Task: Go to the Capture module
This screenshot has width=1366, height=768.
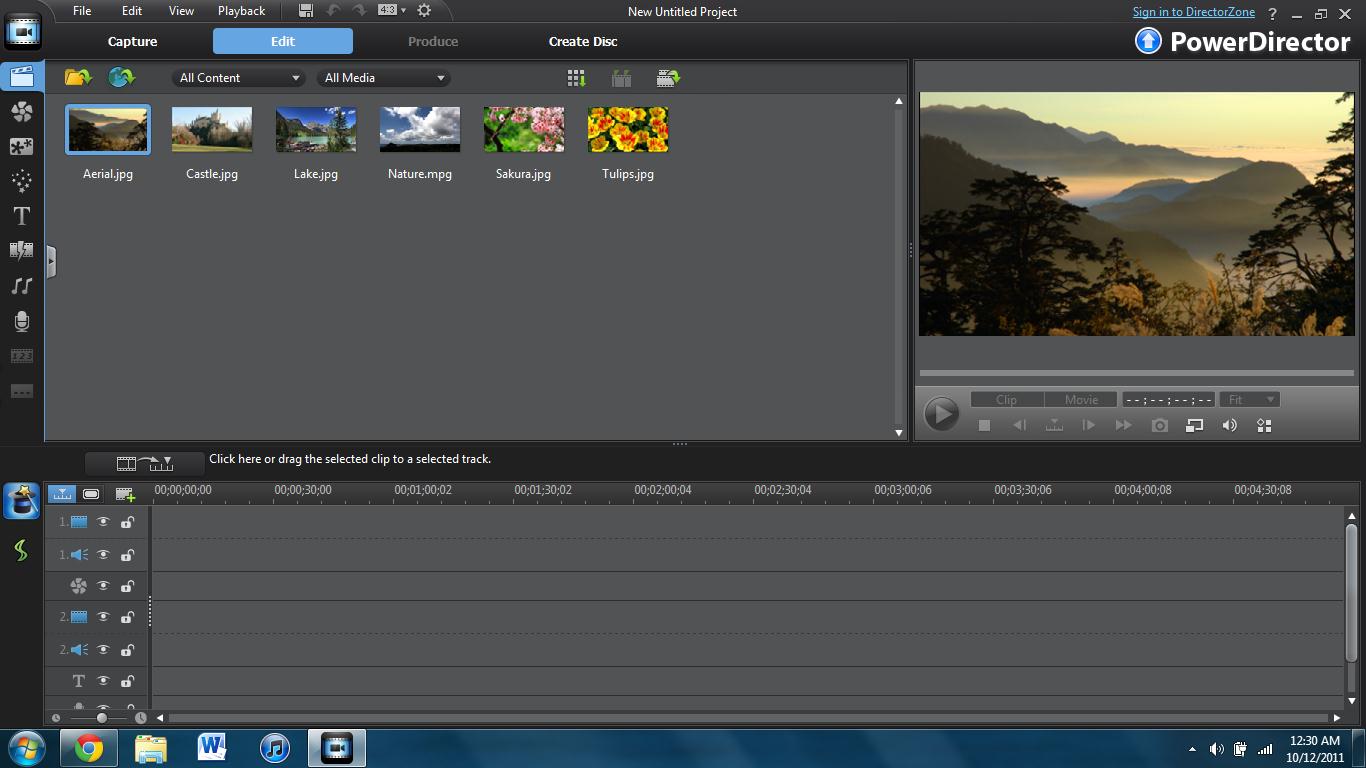Action: [132, 41]
